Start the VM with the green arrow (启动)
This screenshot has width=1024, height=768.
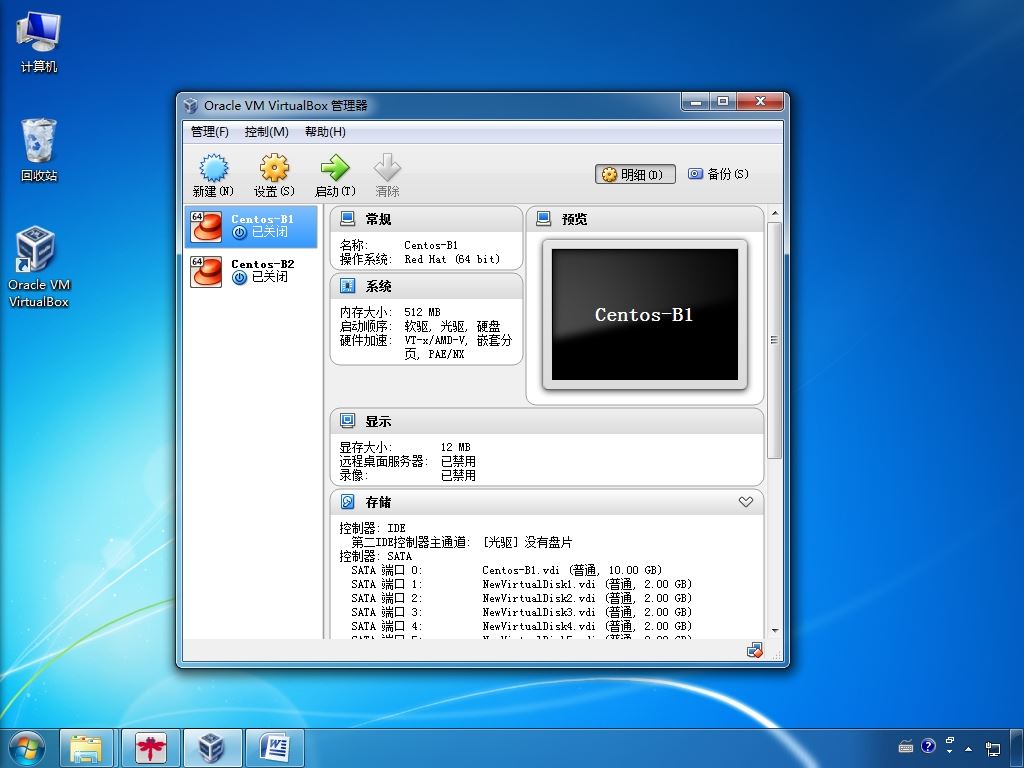[335, 168]
